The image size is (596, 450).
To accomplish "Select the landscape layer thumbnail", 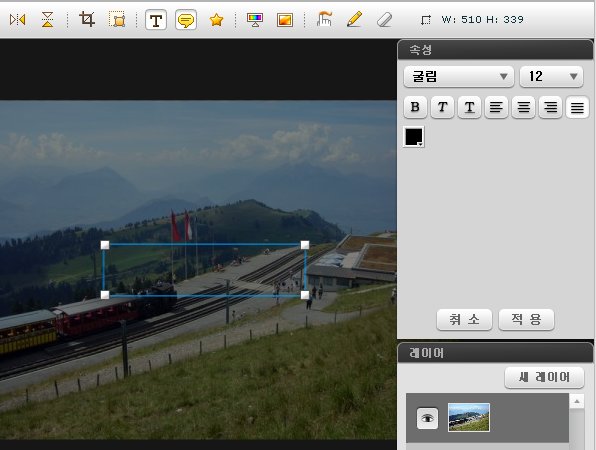I will pyautogui.click(x=469, y=417).
